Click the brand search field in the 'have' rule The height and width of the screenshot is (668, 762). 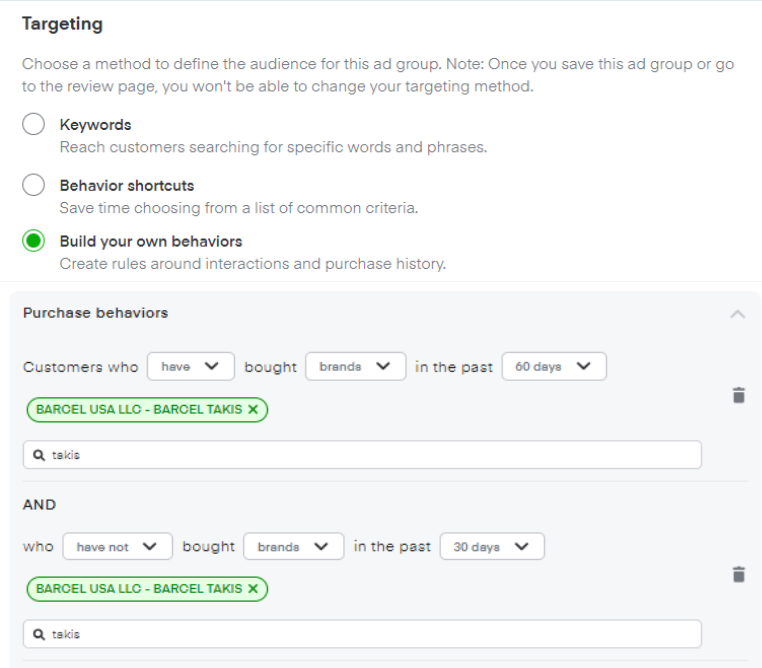[370, 455]
